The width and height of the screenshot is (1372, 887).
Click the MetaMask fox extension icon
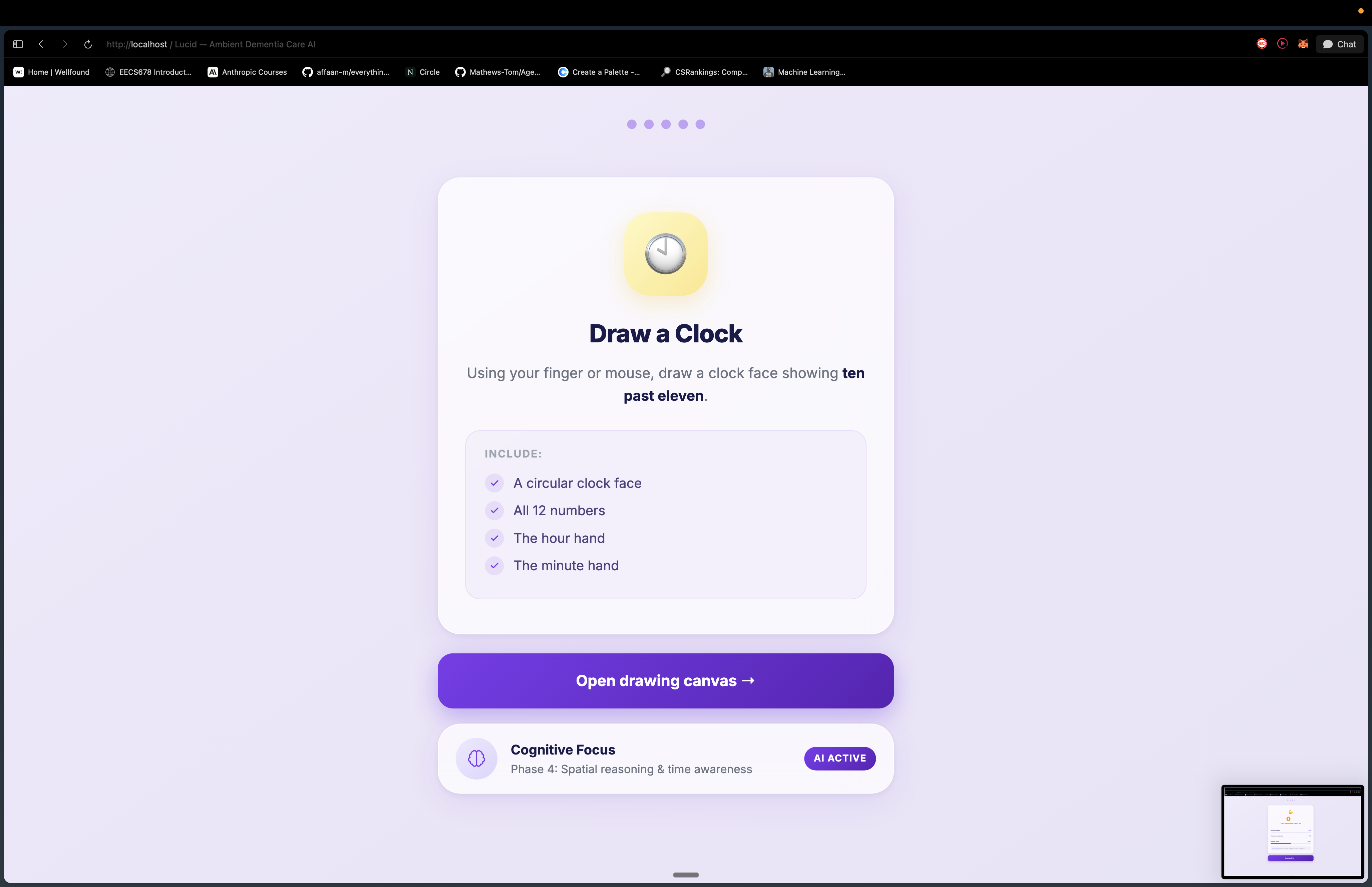click(x=1303, y=44)
